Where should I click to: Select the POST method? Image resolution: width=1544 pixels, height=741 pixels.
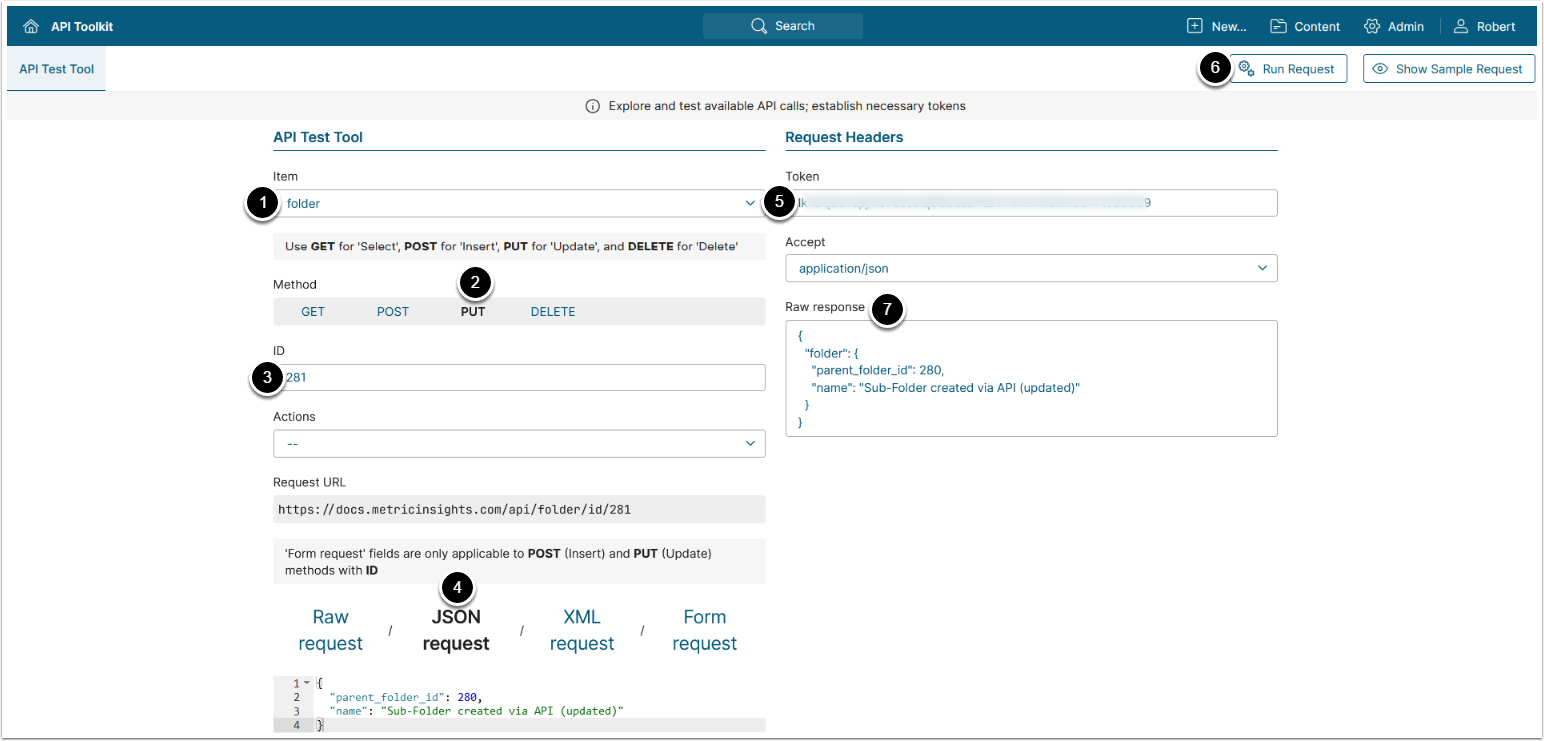(393, 312)
